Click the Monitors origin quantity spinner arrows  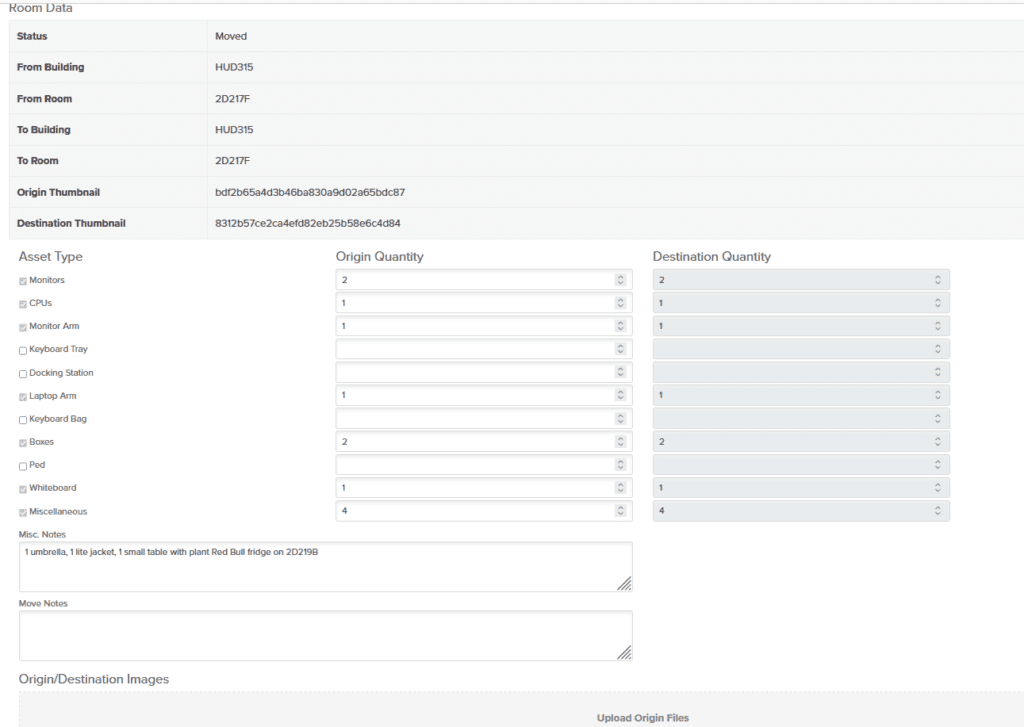tap(620, 280)
